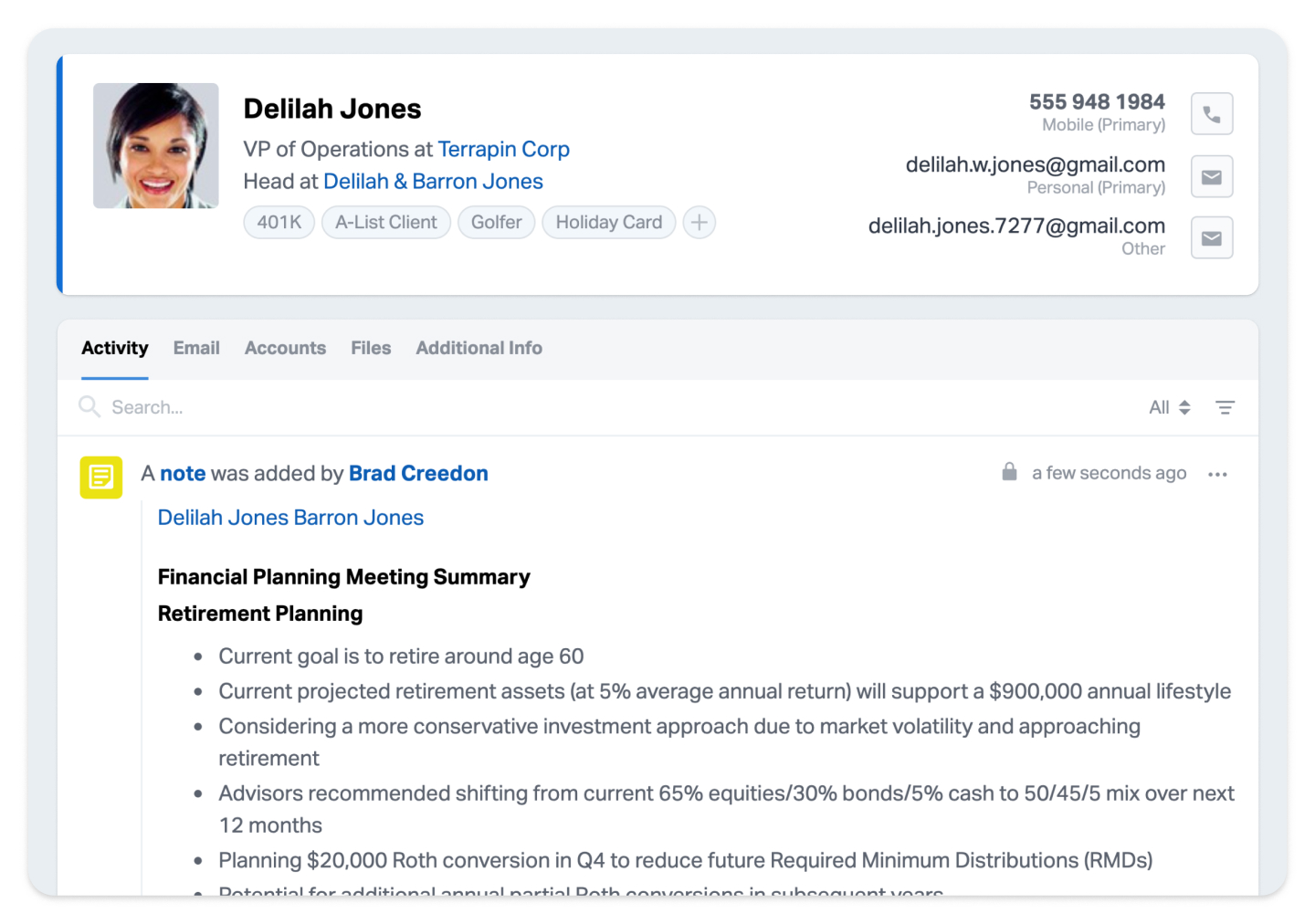
Task: Click the phone call icon button
Action: (1211, 114)
